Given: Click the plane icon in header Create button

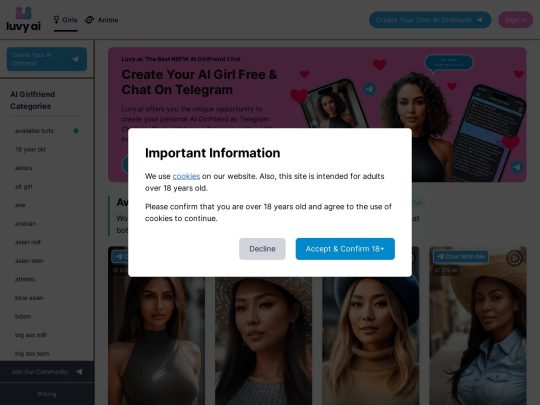Looking at the screenshot, I should point(480,20).
